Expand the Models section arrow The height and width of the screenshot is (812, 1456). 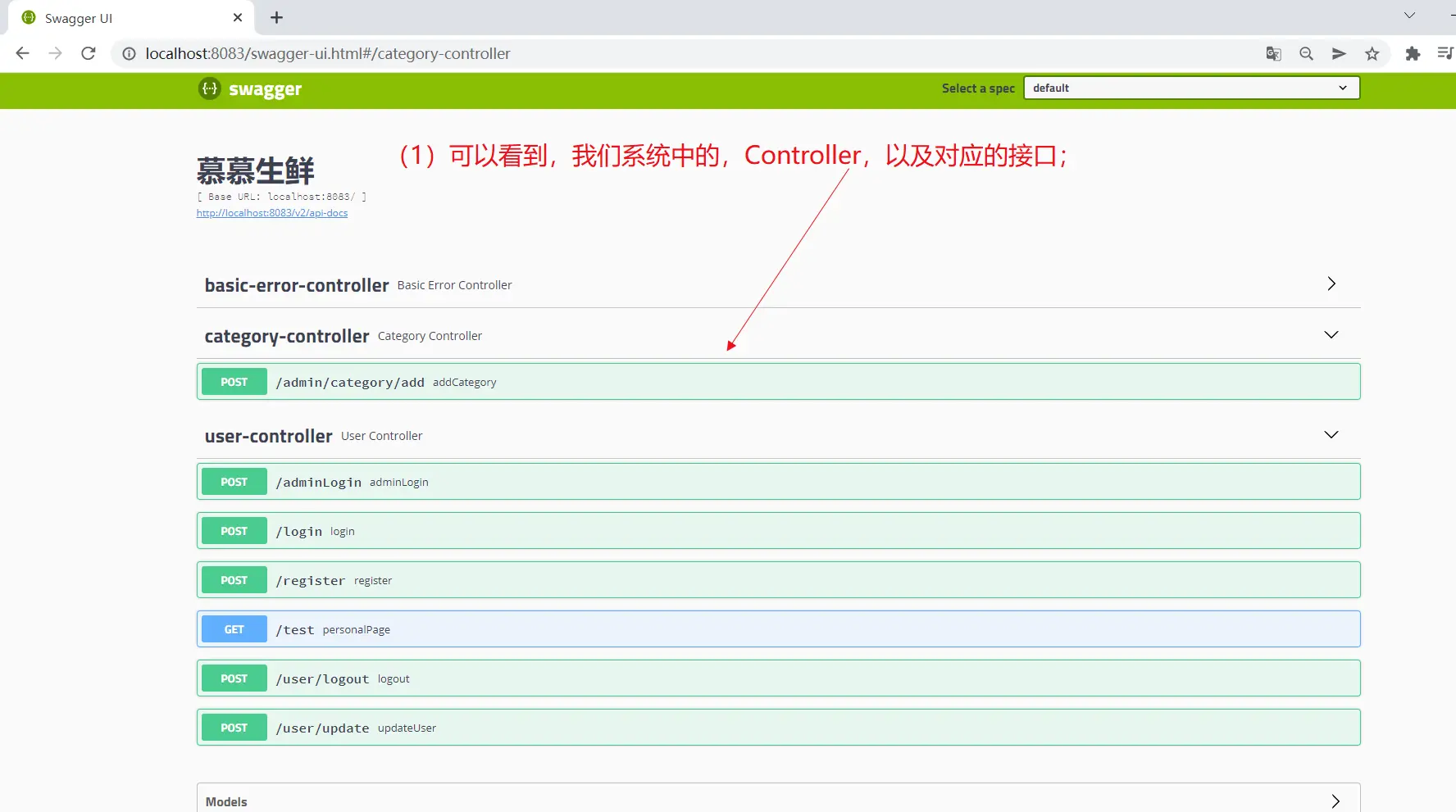pos(1335,801)
